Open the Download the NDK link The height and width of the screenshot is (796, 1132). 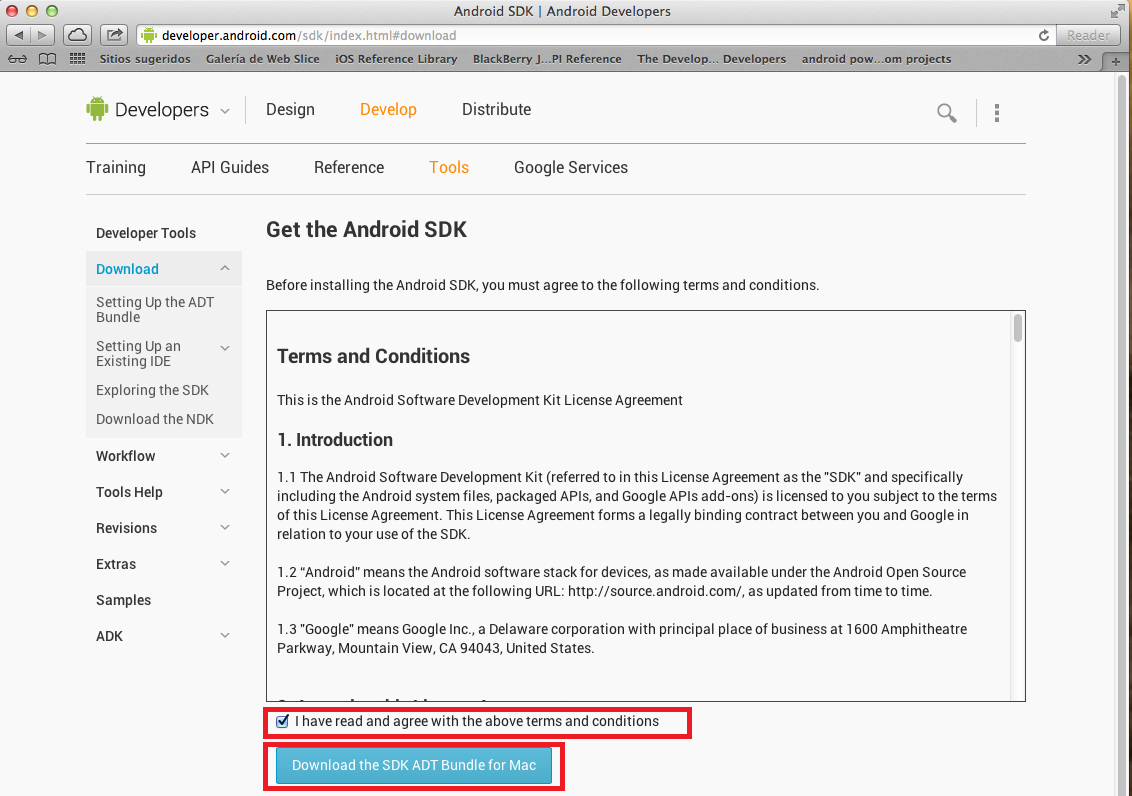[154, 419]
